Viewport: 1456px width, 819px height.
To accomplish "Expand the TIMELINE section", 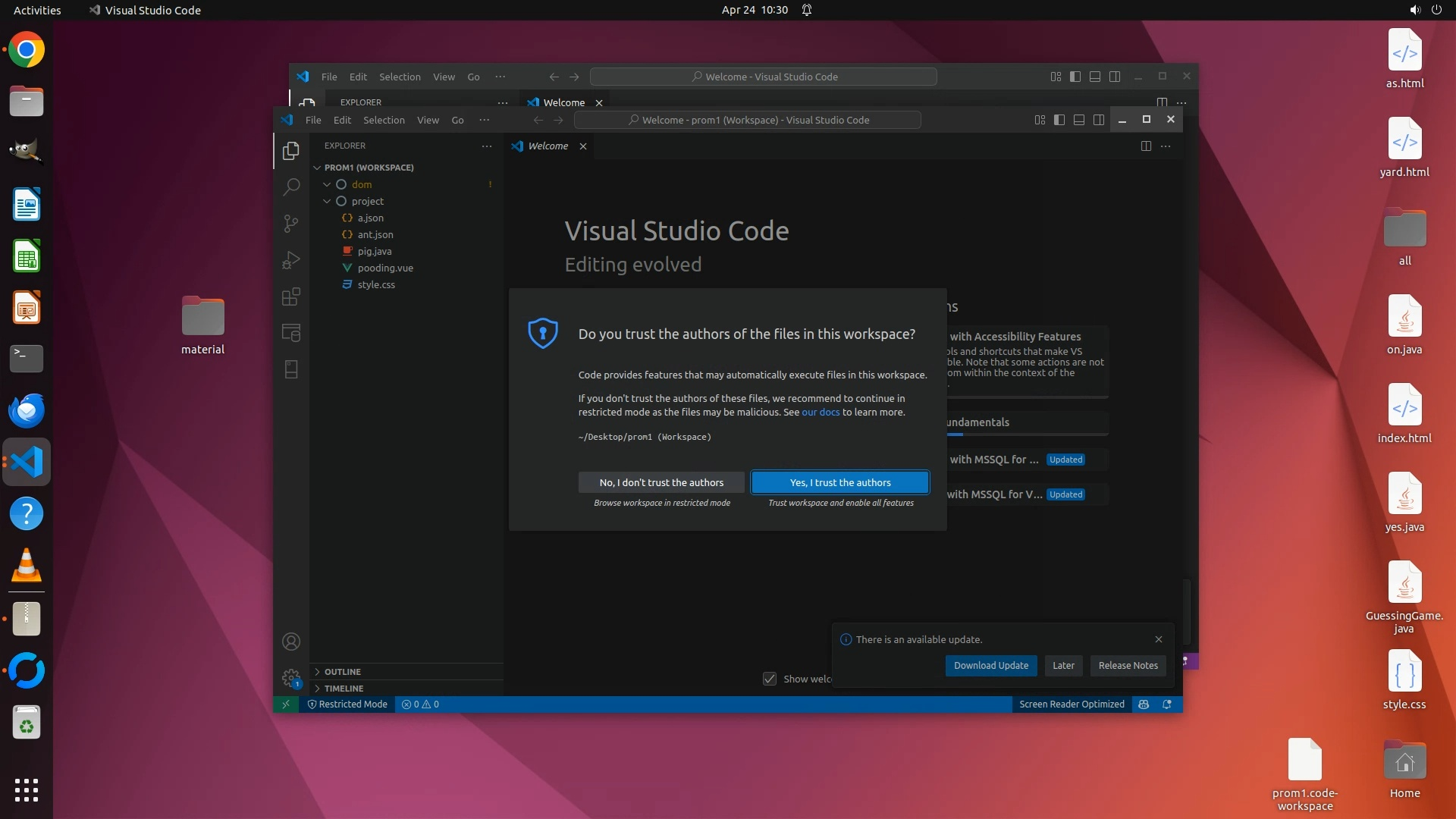I will click(x=344, y=689).
